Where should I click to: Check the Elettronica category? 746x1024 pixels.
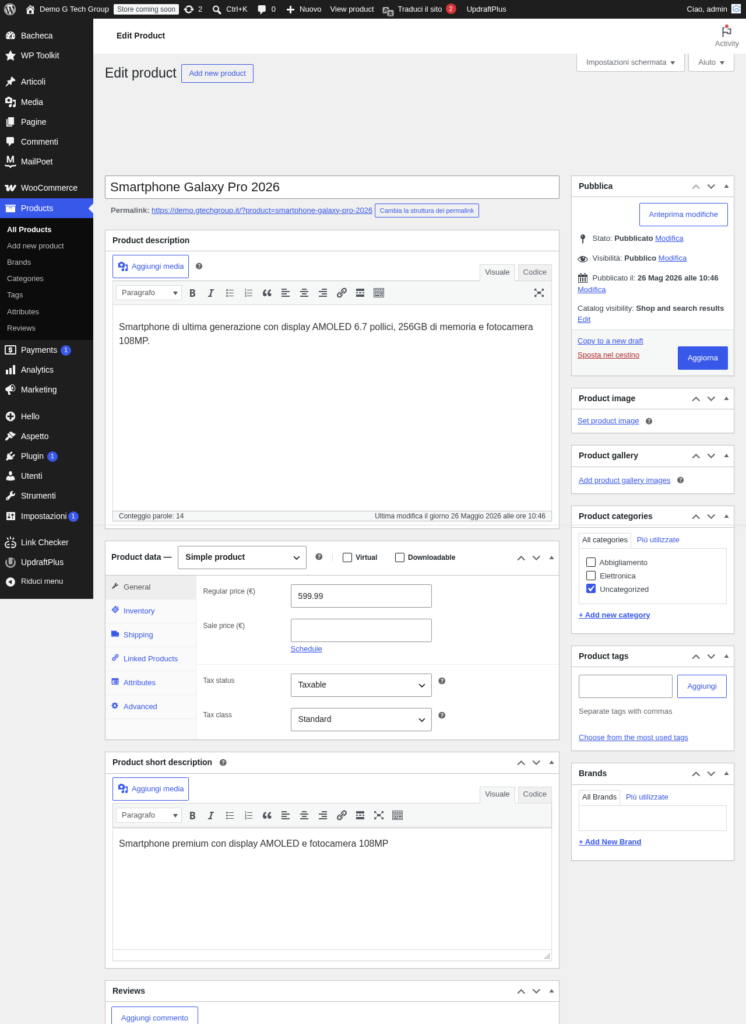pos(591,576)
